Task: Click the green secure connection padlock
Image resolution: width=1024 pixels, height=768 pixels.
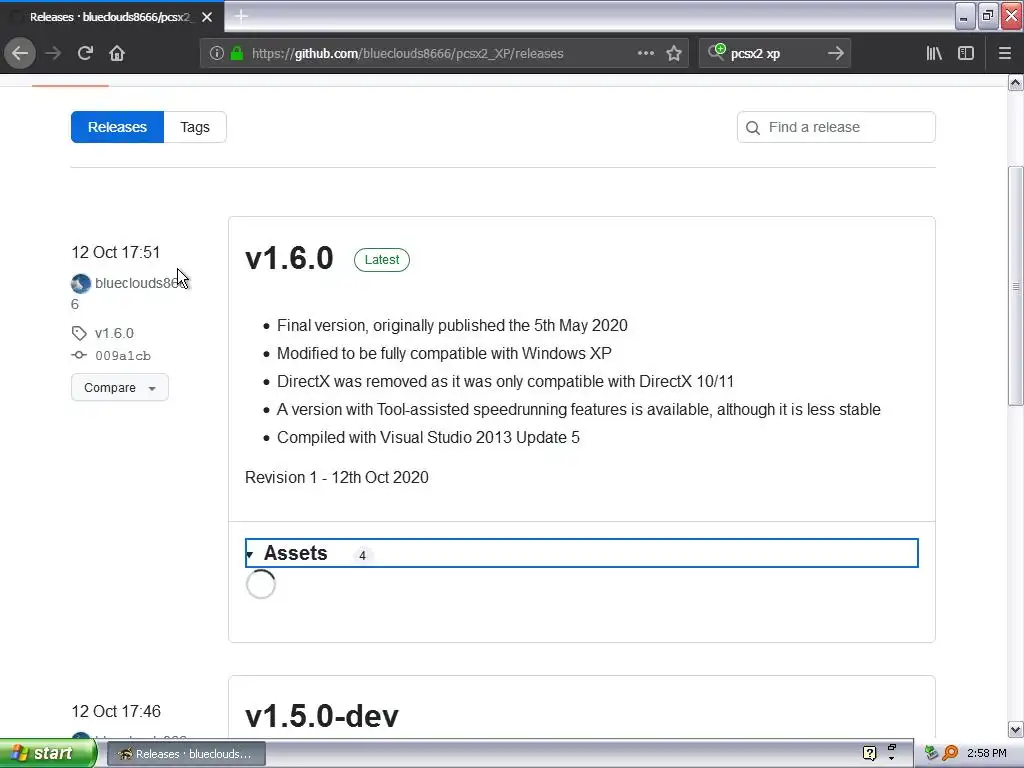Action: coord(236,54)
